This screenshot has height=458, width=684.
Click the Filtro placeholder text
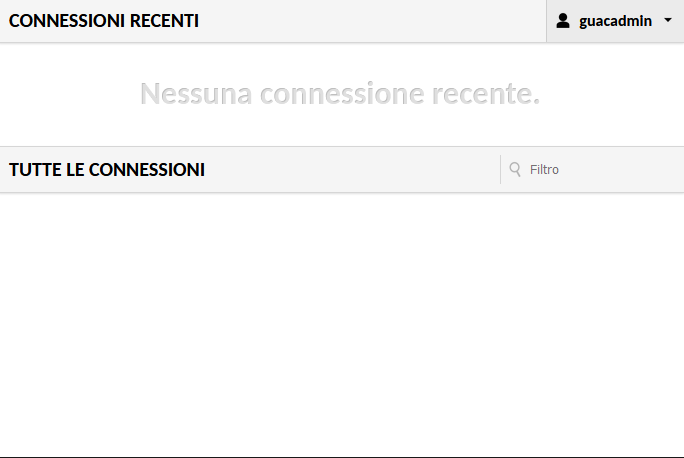pyautogui.click(x=544, y=169)
